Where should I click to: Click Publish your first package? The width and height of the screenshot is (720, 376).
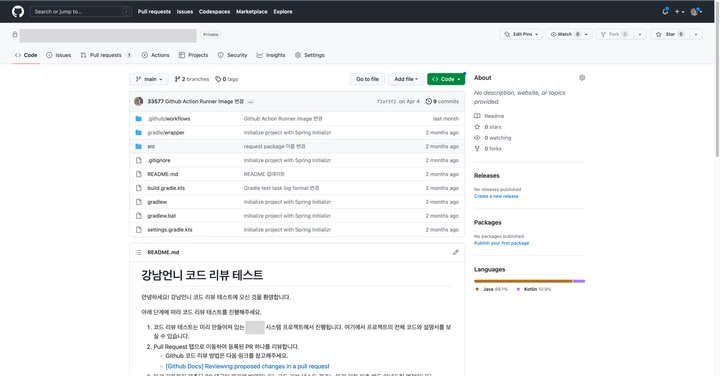click(501, 243)
